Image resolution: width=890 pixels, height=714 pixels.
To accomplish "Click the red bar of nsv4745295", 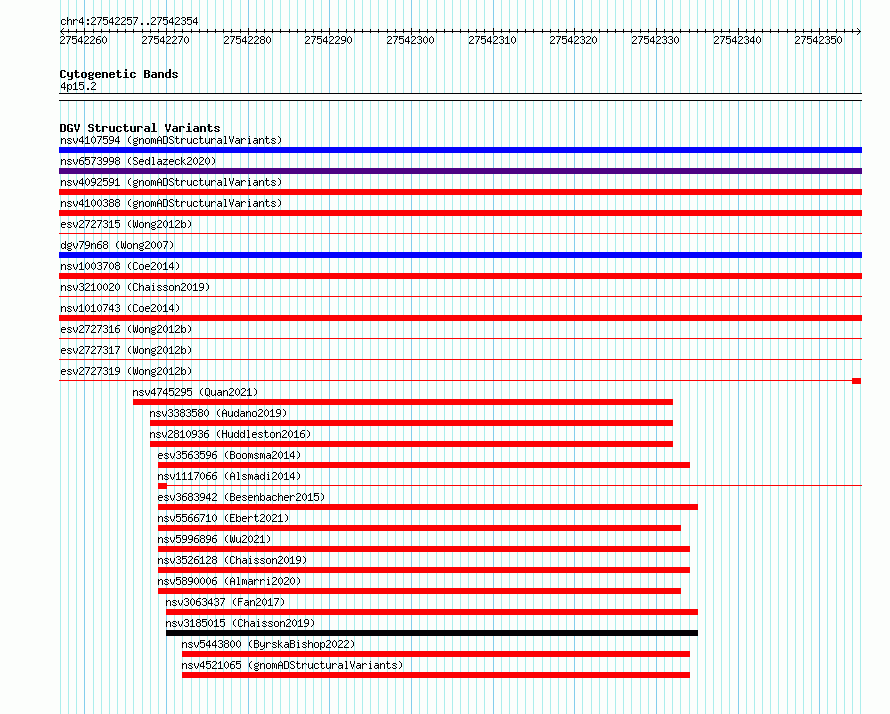I will [403, 402].
